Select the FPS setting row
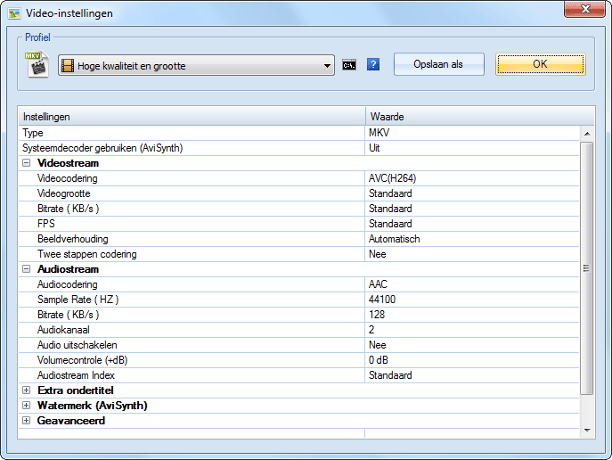Viewport: 612px width, 460px height. [299, 224]
